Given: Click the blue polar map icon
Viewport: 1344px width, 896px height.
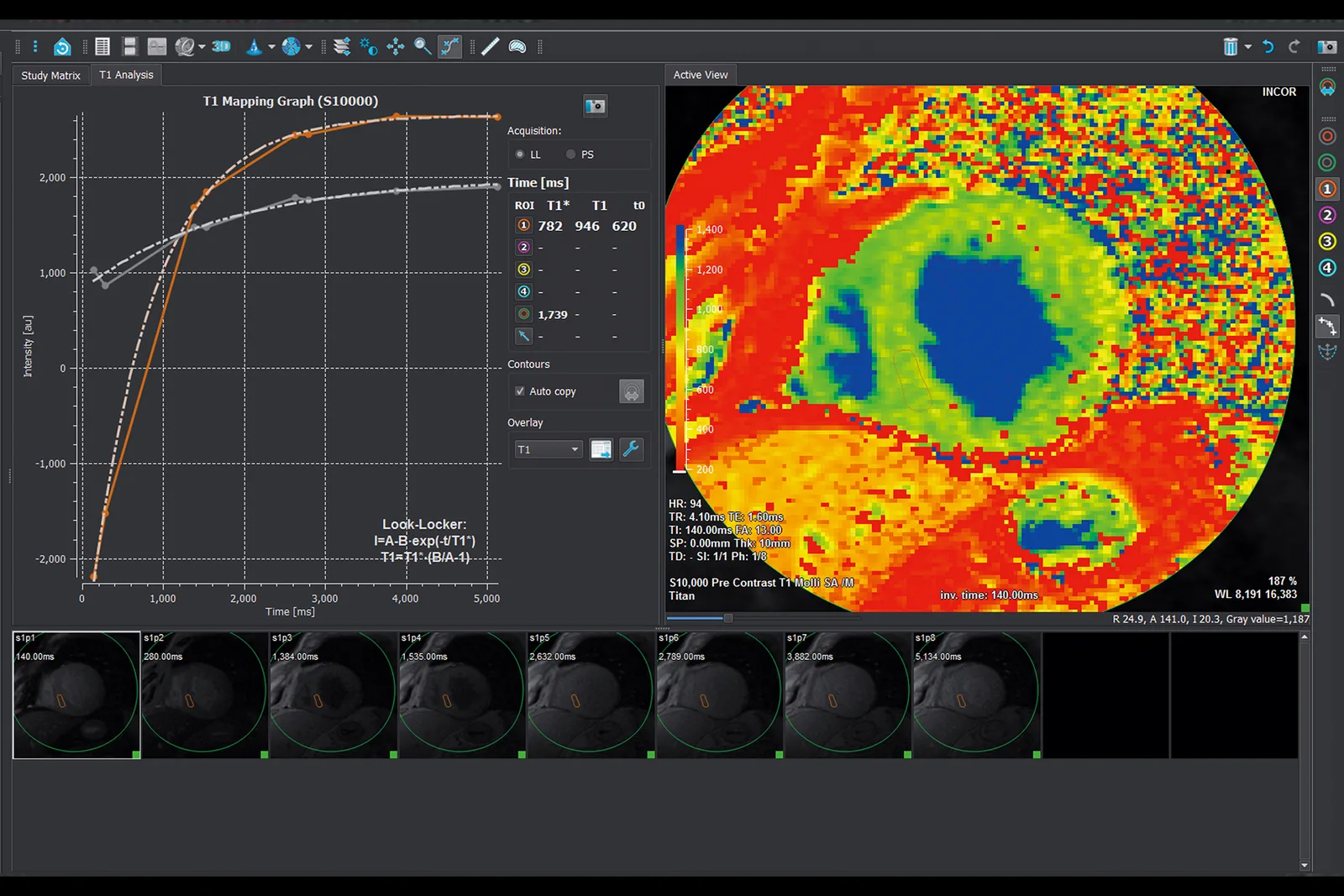Looking at the screenshot, I should [291, 47].
